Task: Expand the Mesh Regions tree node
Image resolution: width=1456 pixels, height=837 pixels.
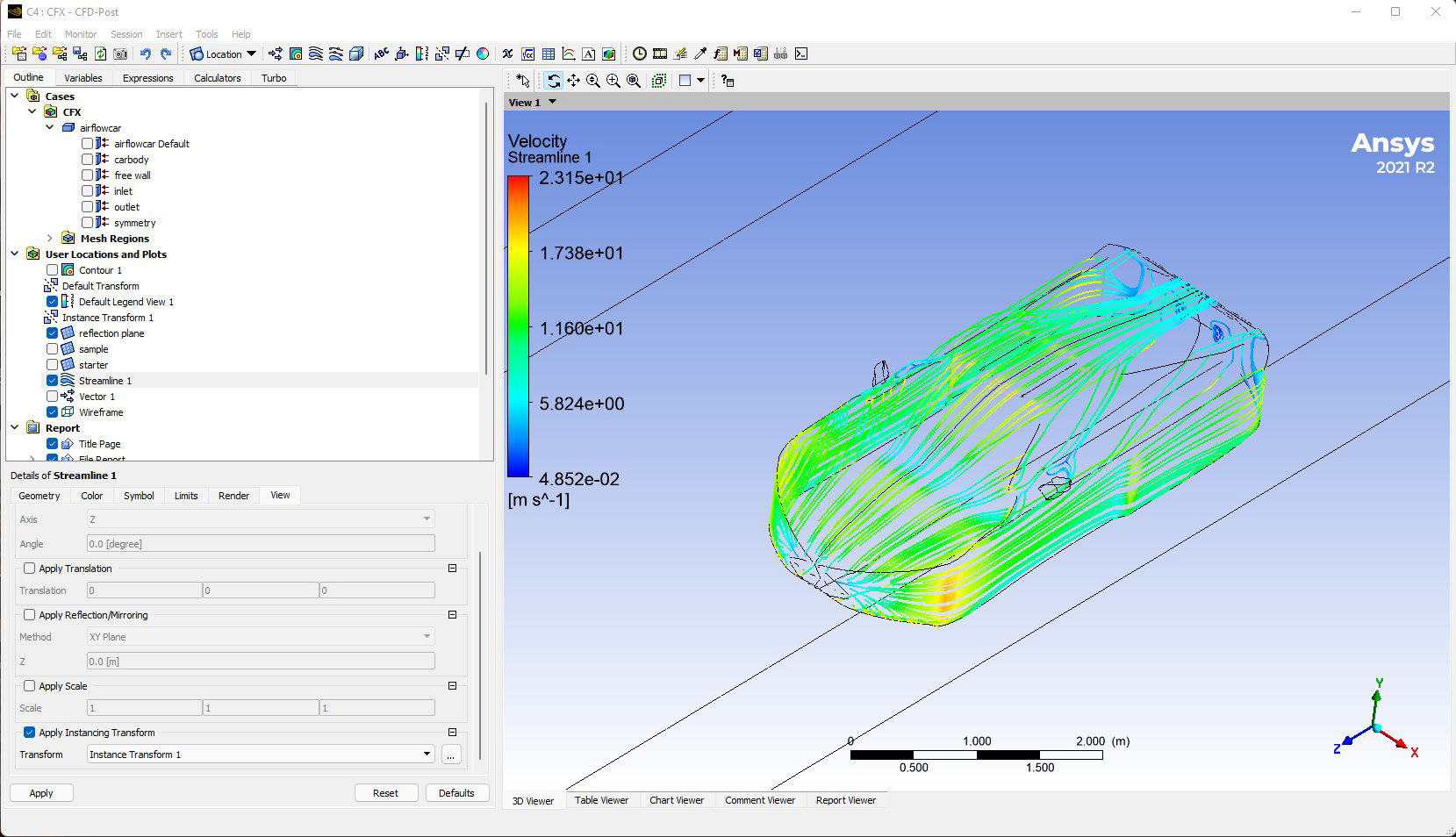Action: pyautogui.click(x=50, y=239)
